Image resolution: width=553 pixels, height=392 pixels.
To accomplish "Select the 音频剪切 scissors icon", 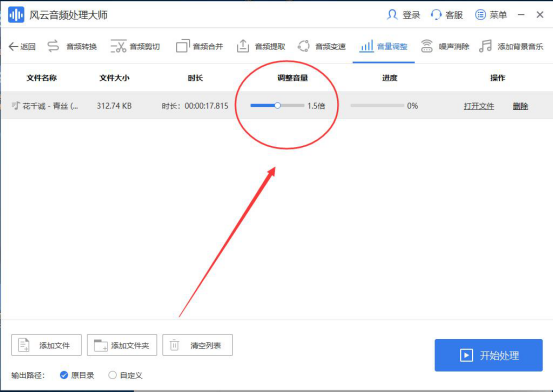I will point(118,46).
